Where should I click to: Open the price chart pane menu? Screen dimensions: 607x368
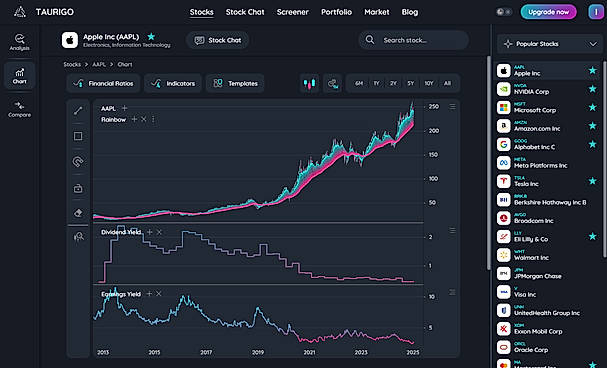(452, 106)
